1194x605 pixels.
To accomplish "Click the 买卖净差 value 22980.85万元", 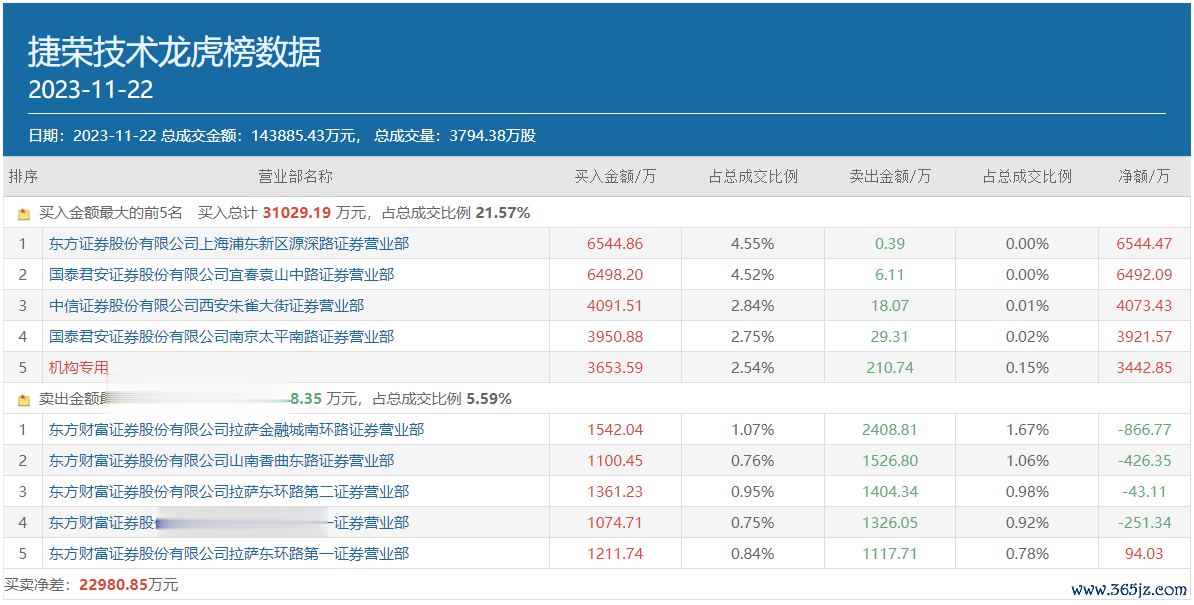I will click(x=125, y=585).
